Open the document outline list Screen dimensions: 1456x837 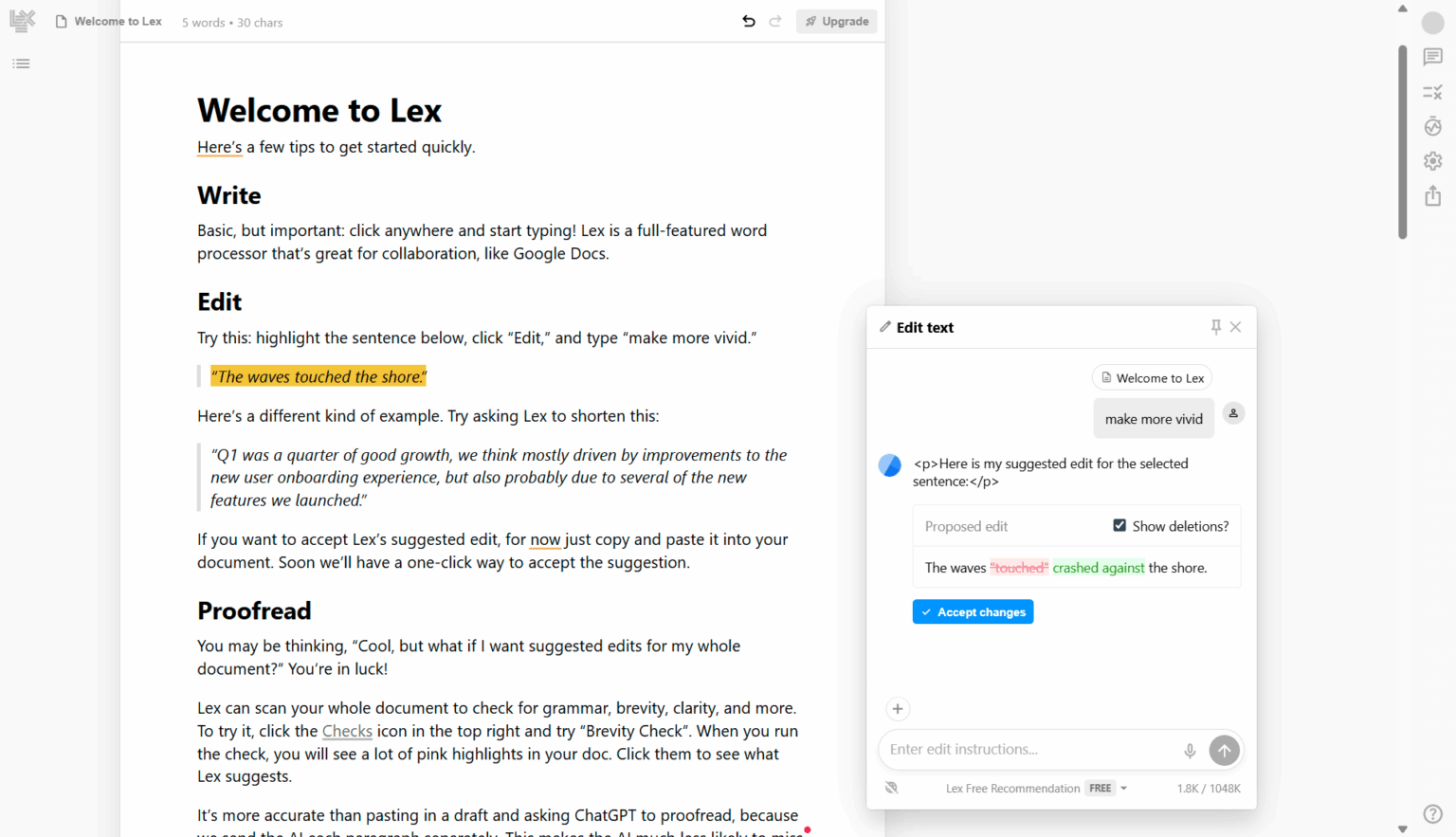pos(21,64)
